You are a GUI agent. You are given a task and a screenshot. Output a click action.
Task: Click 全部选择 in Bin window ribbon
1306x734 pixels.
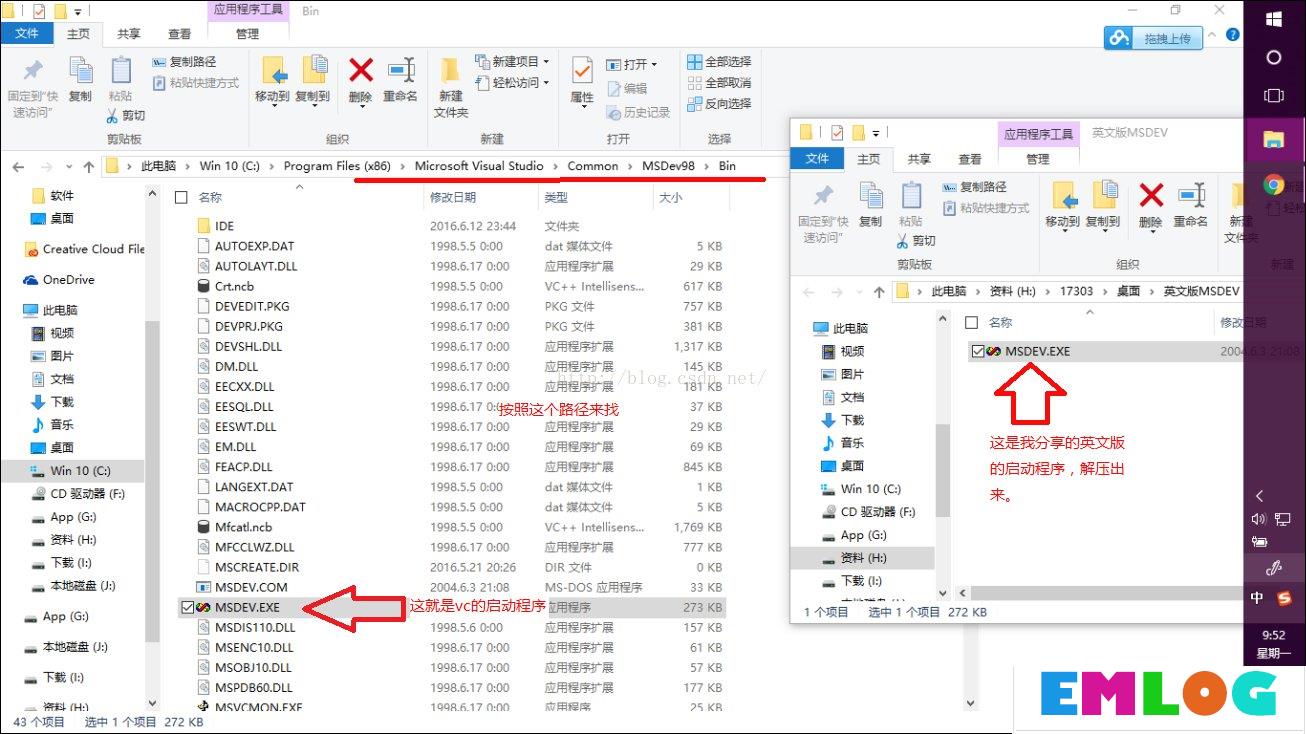point(719,62)
